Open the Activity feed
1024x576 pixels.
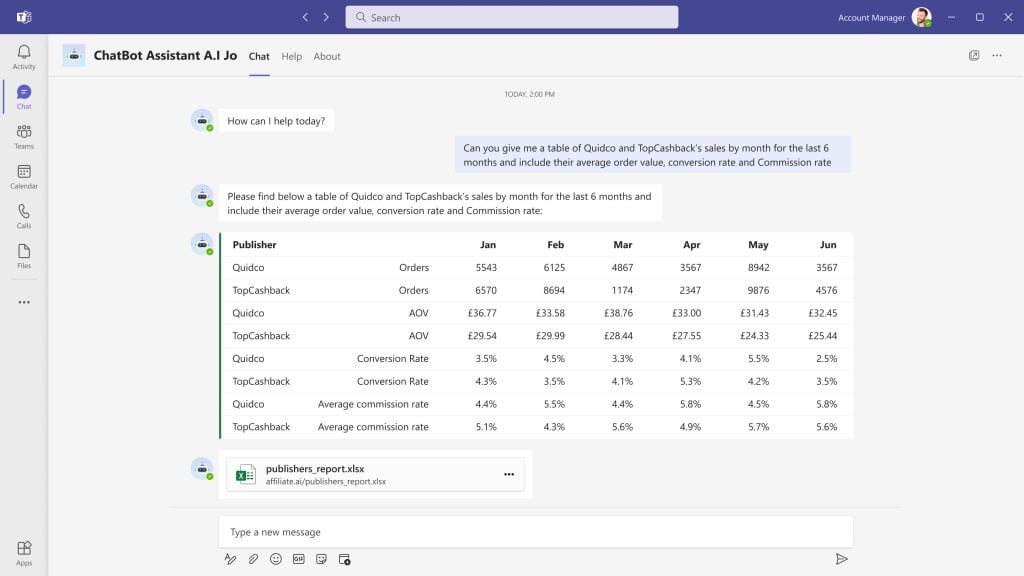(x=24, y=57)
